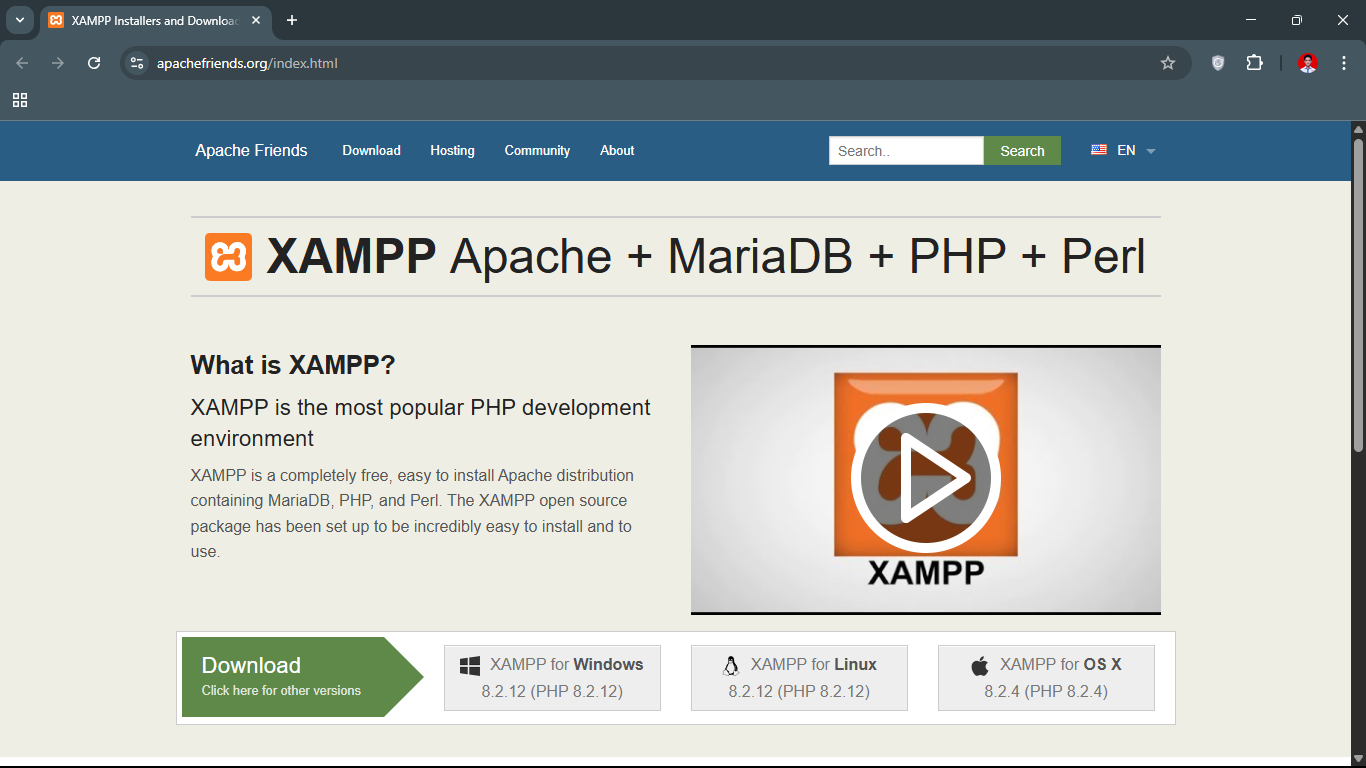
Task: Click the bookmark star icon in address bar
Action: [1167, 63]
